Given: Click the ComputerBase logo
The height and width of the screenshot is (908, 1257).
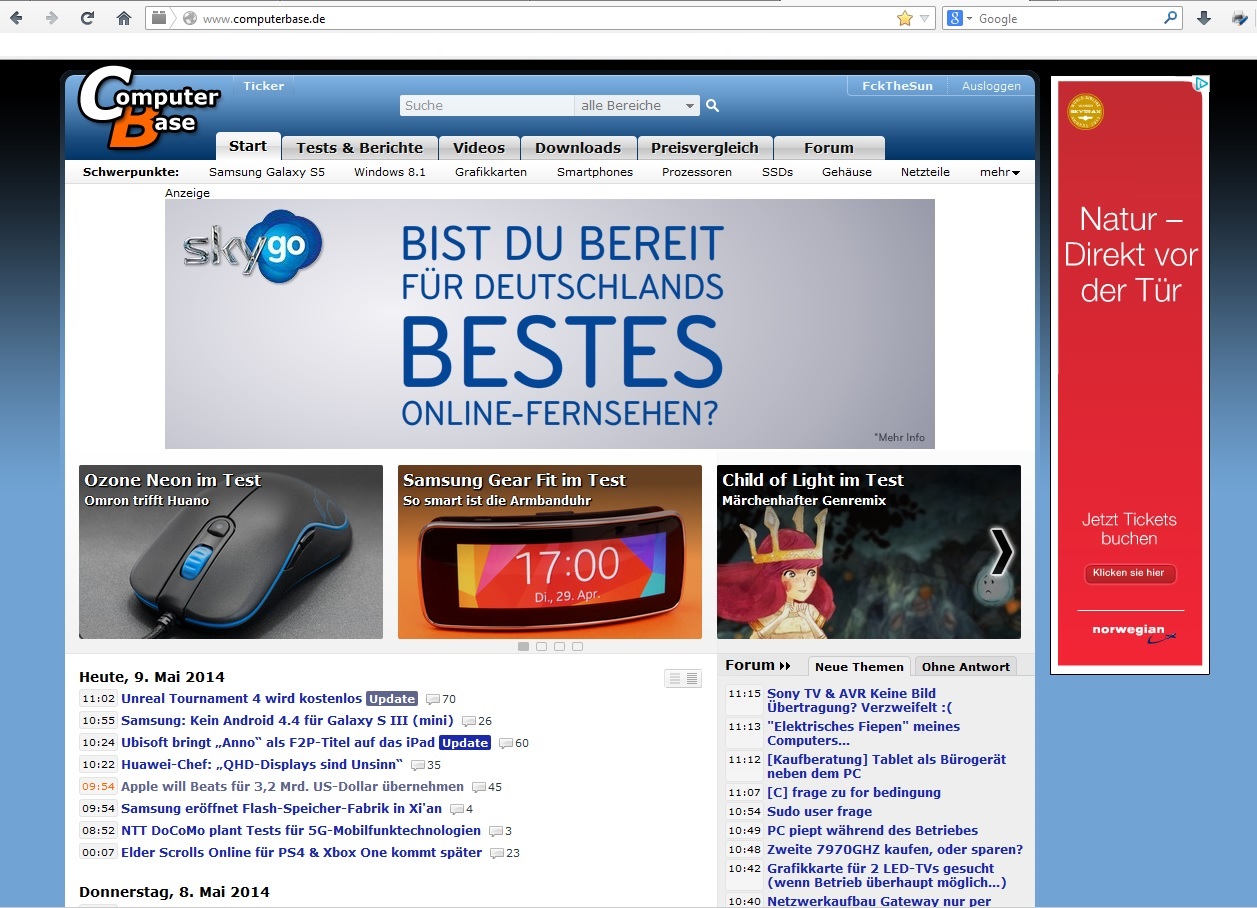Looking at the screenshot, I should tap(148, 107).
